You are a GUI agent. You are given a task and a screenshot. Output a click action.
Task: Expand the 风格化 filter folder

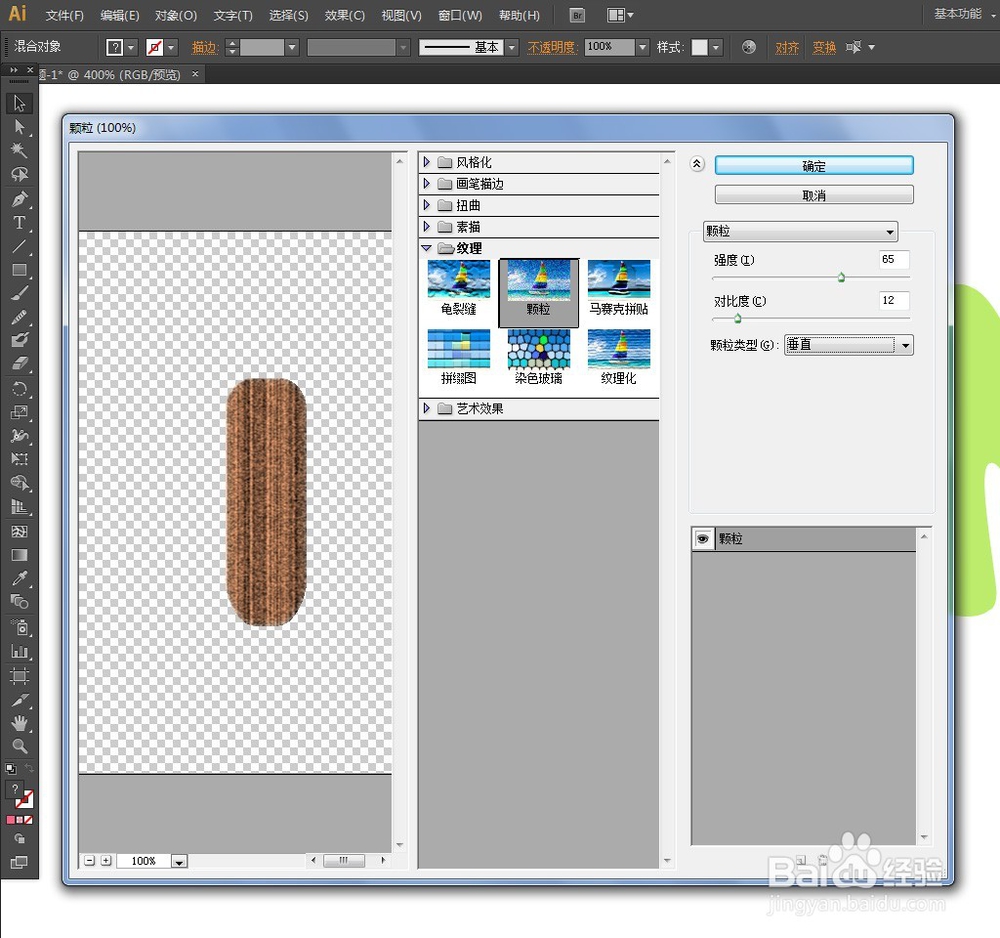click(427, 162)
